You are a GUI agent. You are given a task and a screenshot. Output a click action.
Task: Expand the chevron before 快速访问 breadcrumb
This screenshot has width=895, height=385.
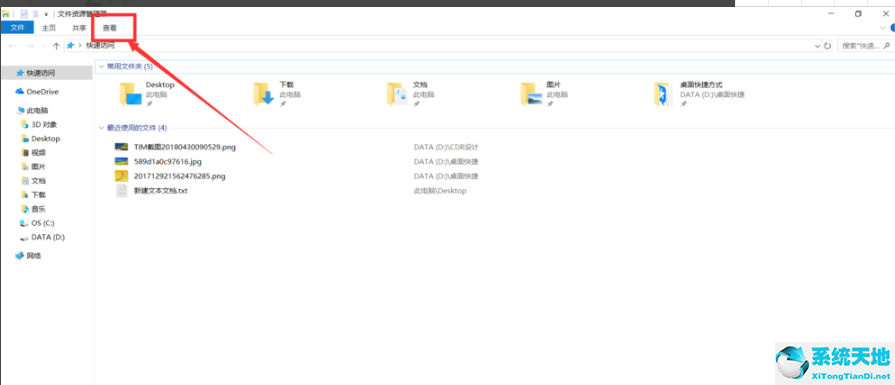pos(80,46)
